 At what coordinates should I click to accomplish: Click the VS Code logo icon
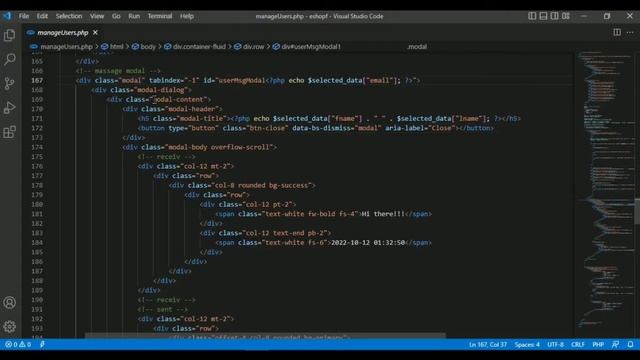(x=7, y=16)
